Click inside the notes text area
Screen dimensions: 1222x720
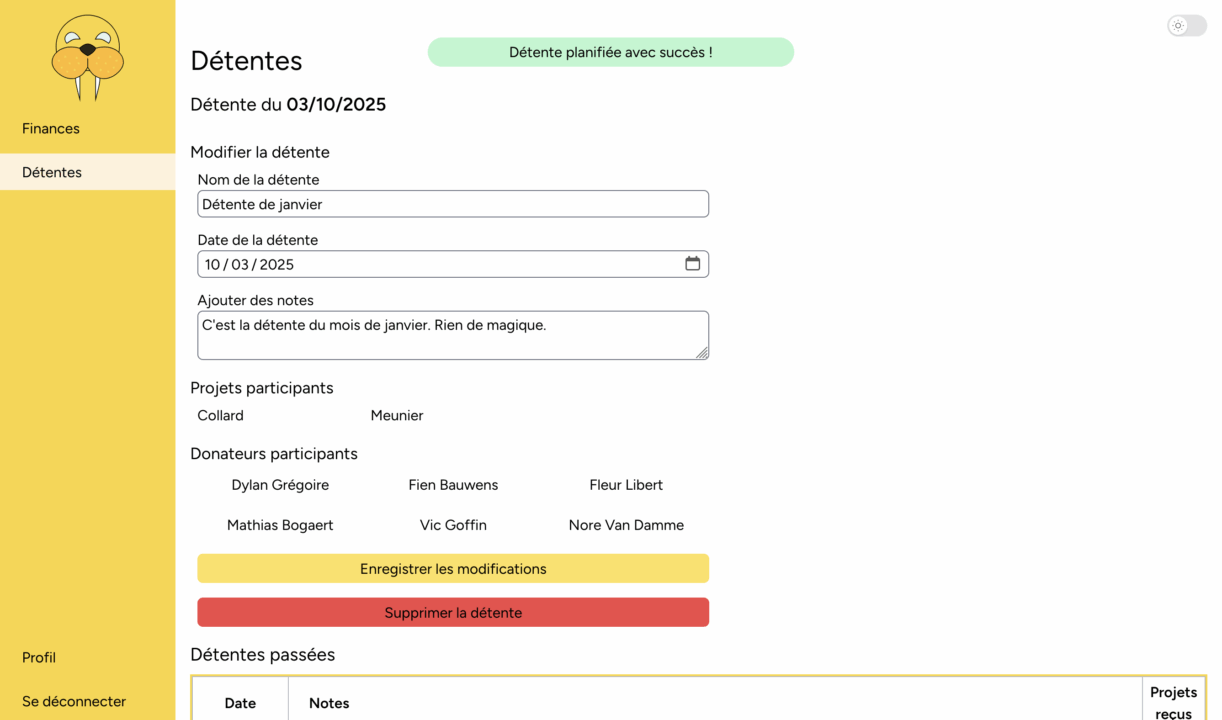(452, 335)
